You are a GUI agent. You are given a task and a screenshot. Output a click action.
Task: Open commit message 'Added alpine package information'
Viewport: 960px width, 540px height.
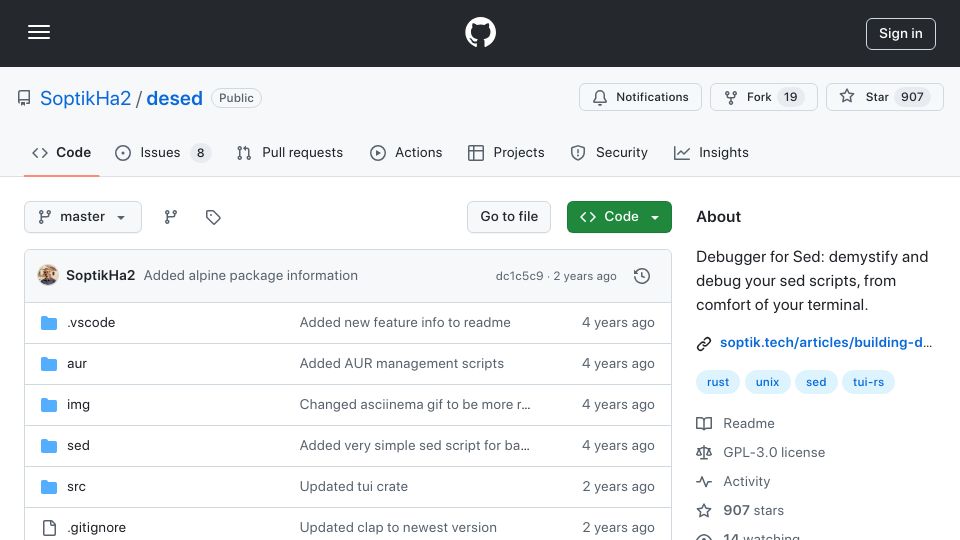tap(250, 276)
